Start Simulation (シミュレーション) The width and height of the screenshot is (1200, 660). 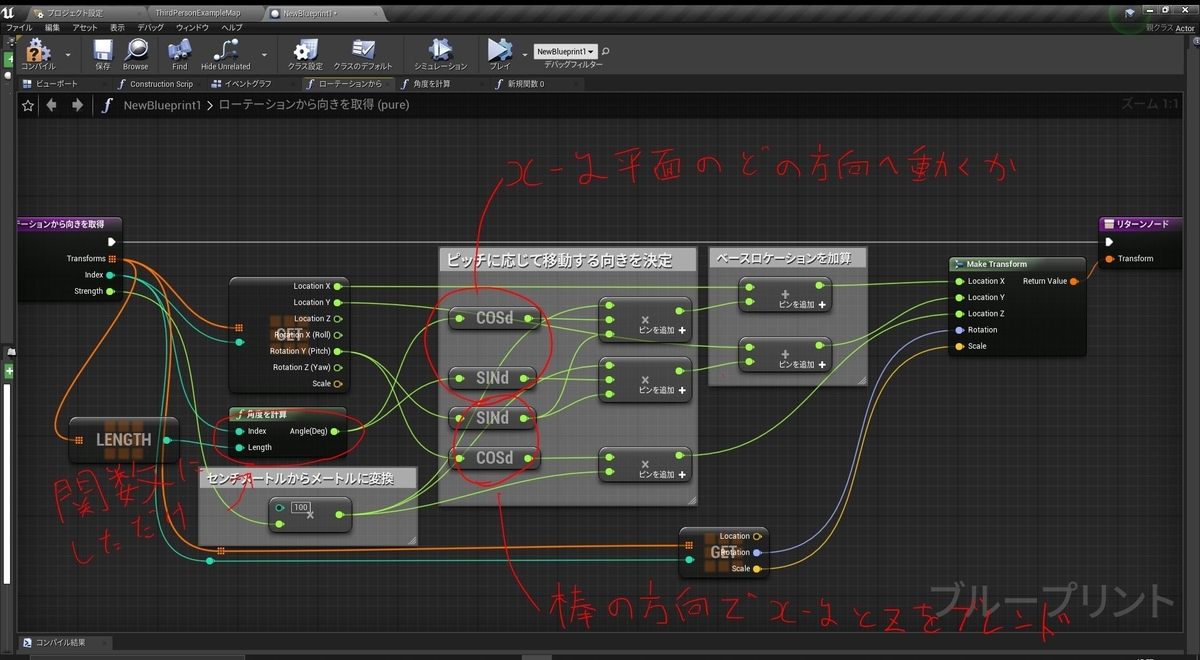tap(441, 52)
